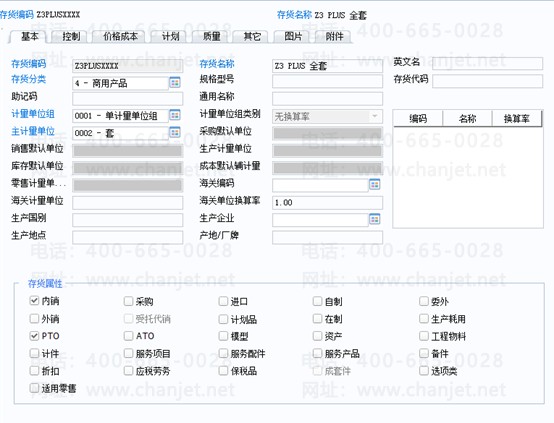Click the 规格型号 input field
This screenshot has height=423, width=554.
coord(327,81)
